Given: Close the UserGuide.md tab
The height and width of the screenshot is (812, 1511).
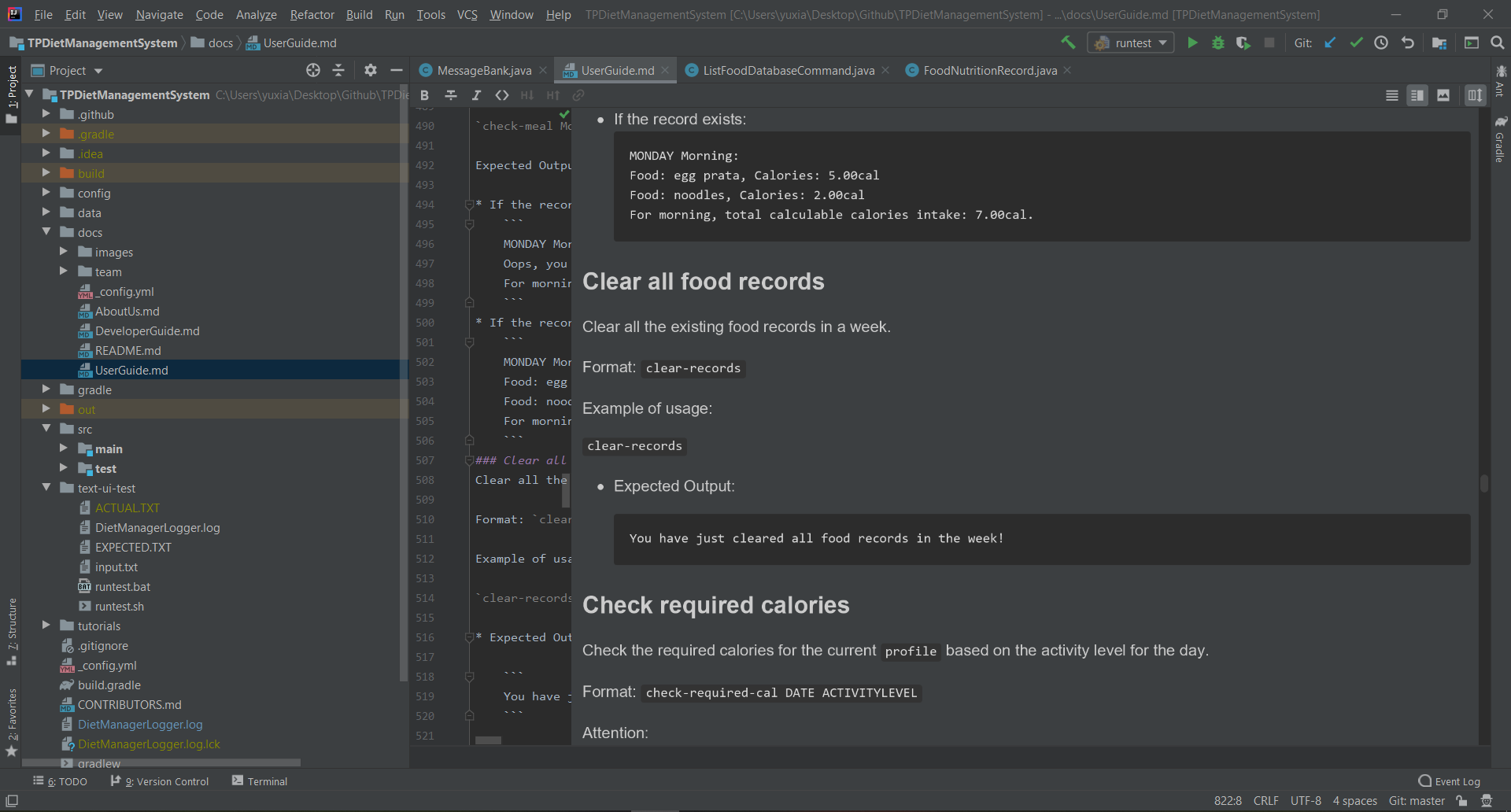Looking at the screenshot, I should point(665,70).
